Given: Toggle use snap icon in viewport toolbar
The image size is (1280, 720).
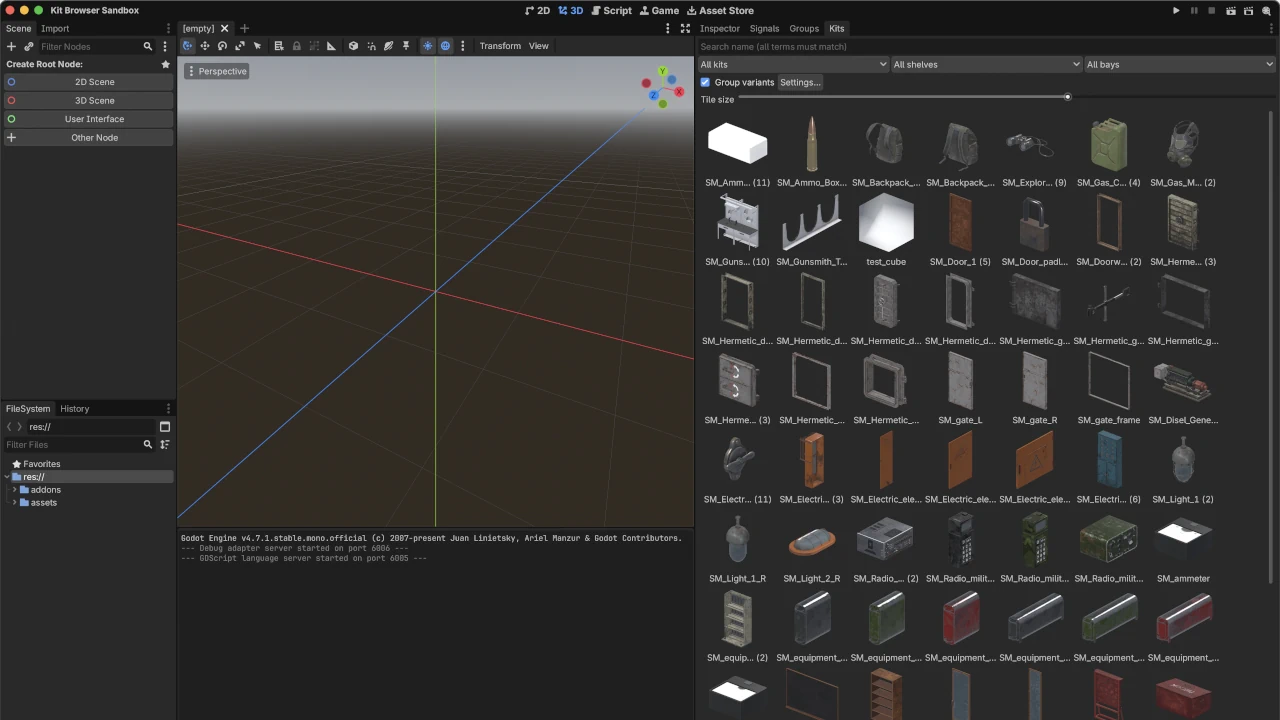Looking at the screenshot, I should coord(371,46).
